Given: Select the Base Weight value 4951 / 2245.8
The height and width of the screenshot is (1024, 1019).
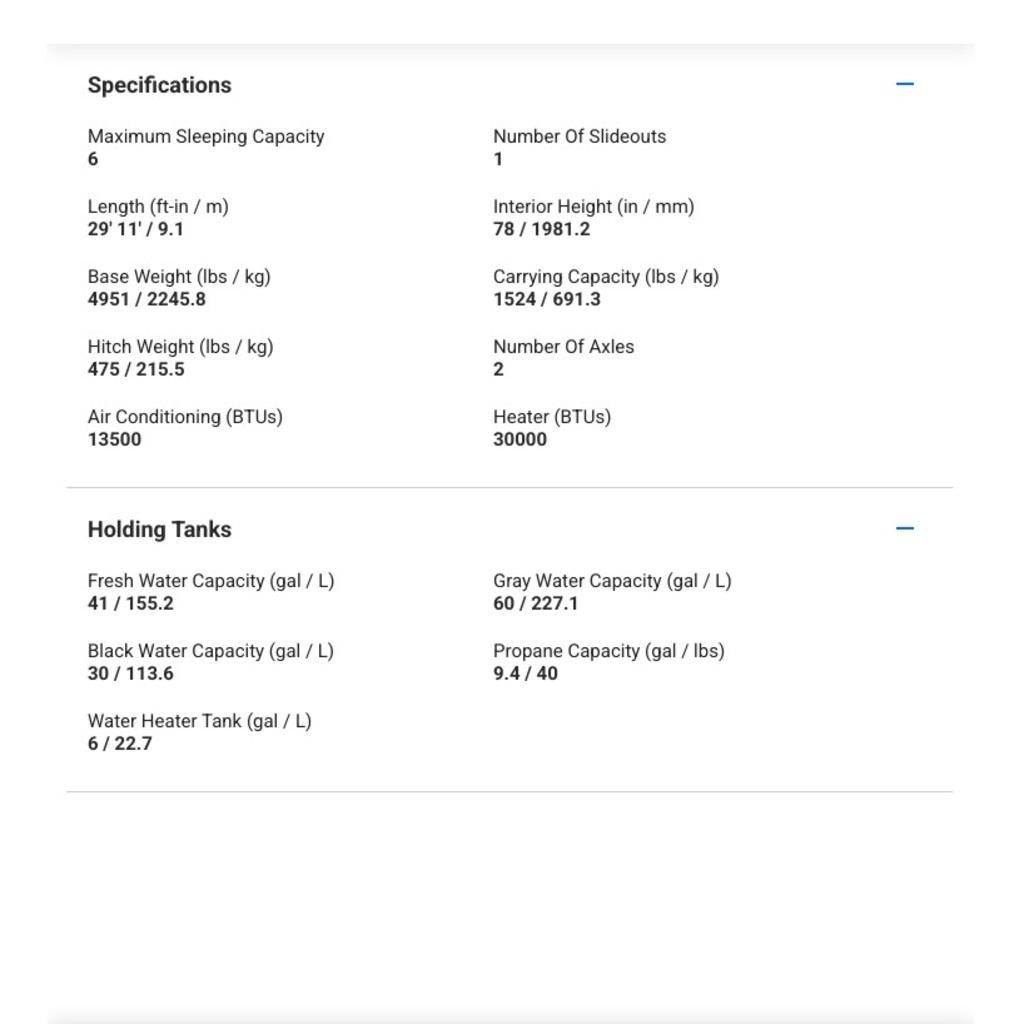Looking at the screenshot, I should pos(147,299).
